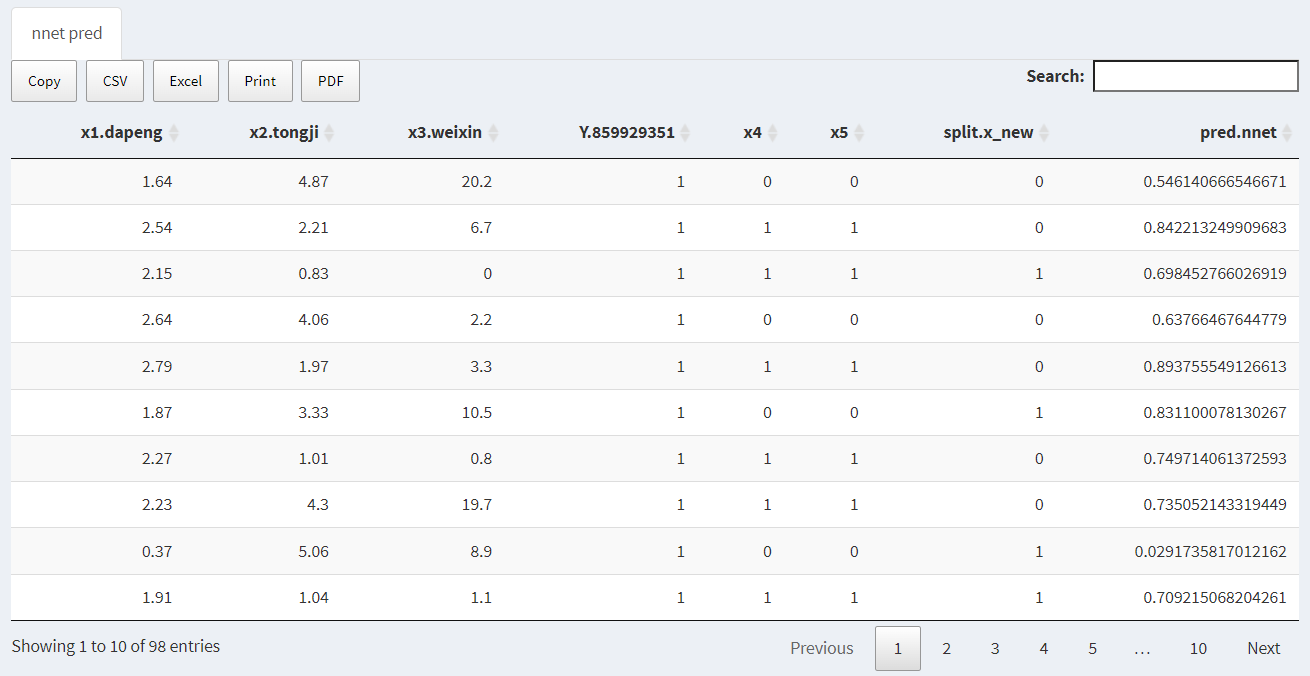Click x3.weixin cell 8.9
Screen dimensions: 1310x676
coord(481,551)
